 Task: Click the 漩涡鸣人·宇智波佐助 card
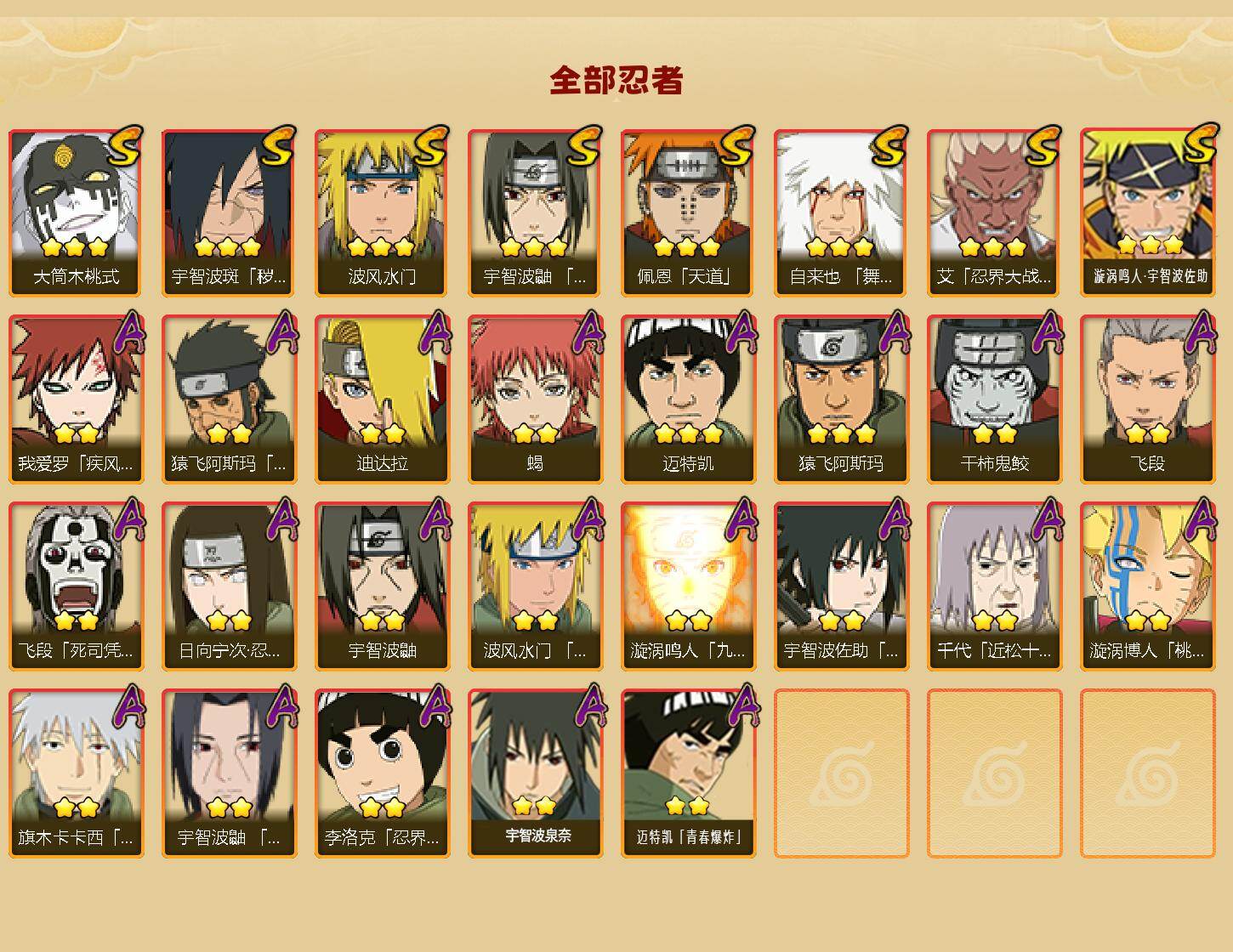1148,212
